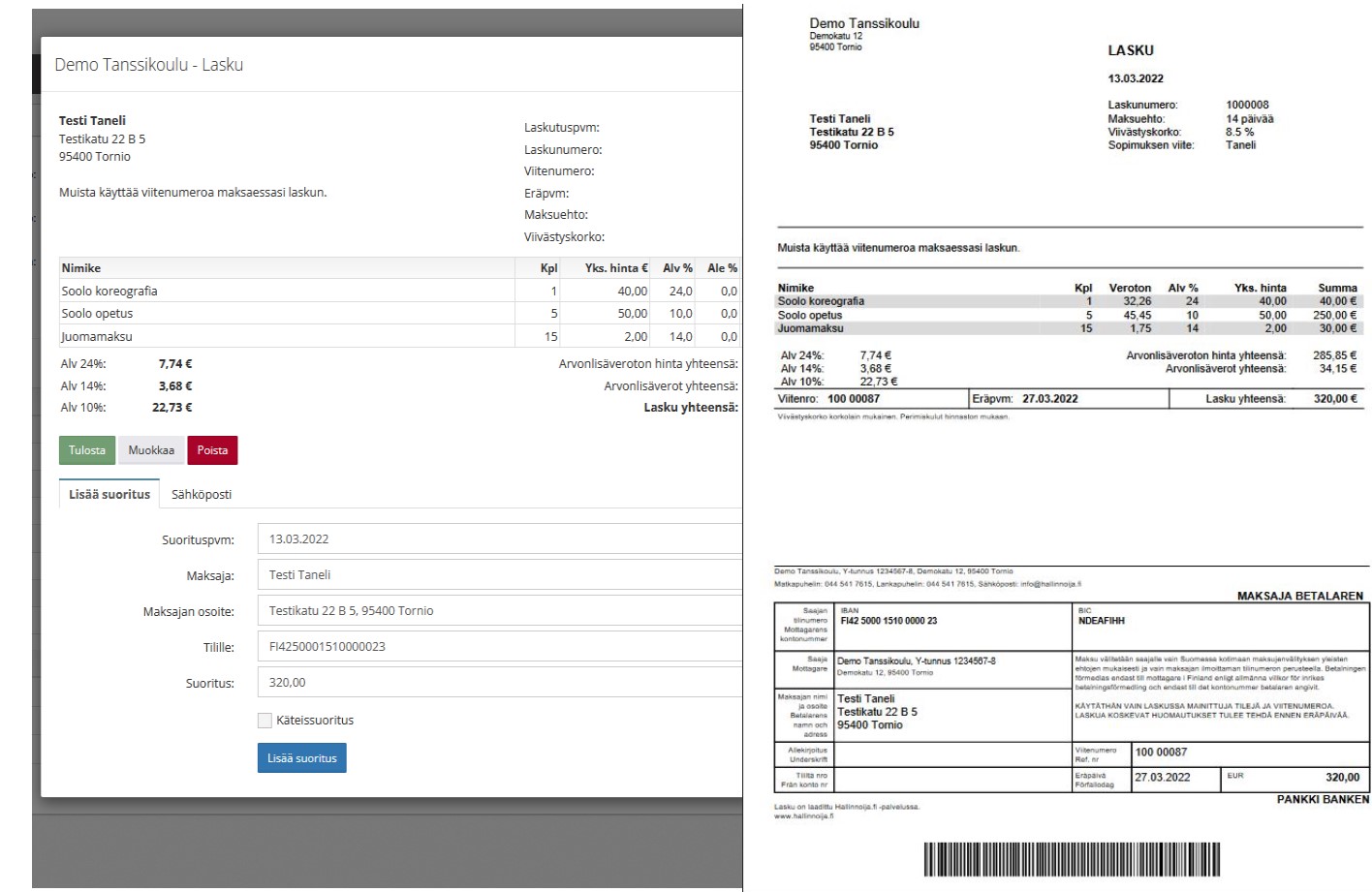This screenshot has height=892, width=1372.
Task: Select the Juomamaksu row in dialog table
Action: pyautogui.click(x=97, y=337)
